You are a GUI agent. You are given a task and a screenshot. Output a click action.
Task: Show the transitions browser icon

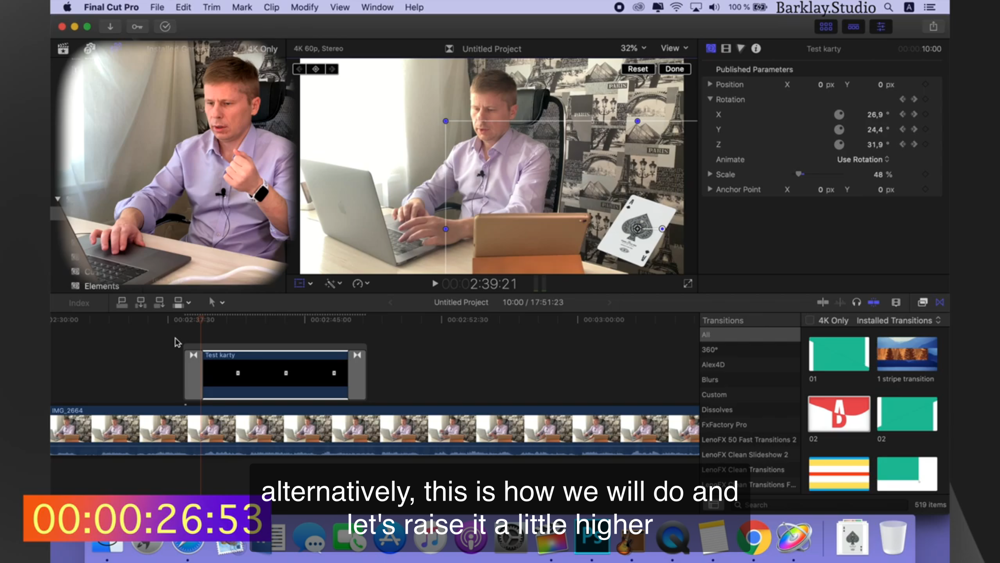pyautogui.click(x=939, y=302)
